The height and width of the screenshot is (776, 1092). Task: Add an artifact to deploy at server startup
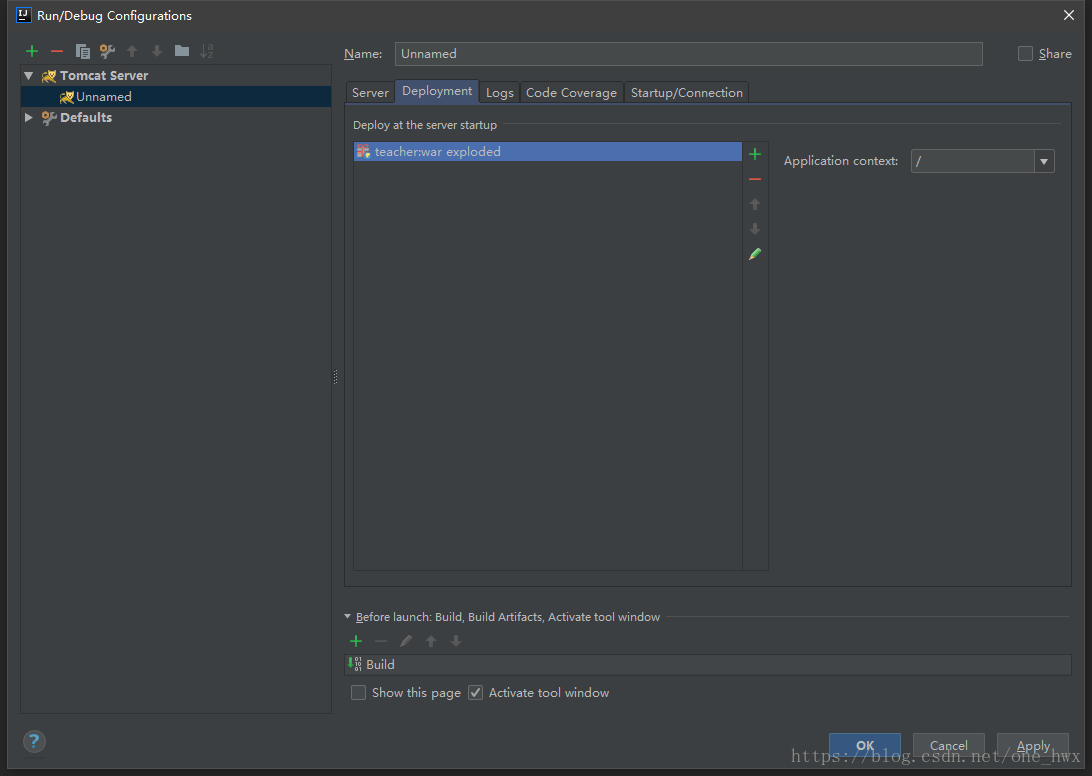coord(755,154)
